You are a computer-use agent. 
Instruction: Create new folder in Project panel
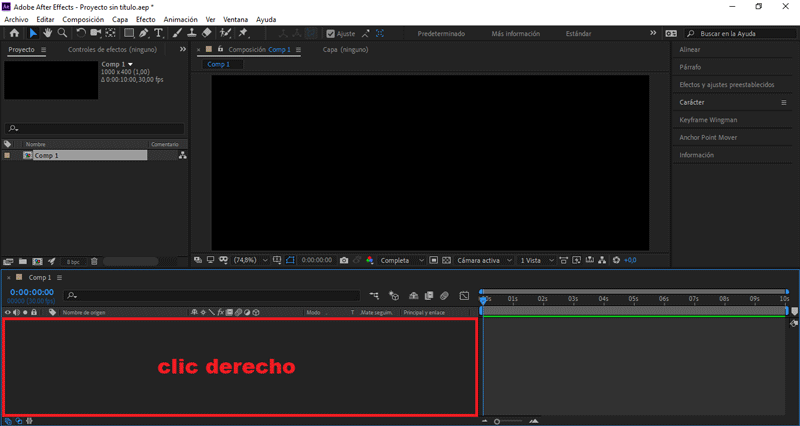click(x=22, y=262)
